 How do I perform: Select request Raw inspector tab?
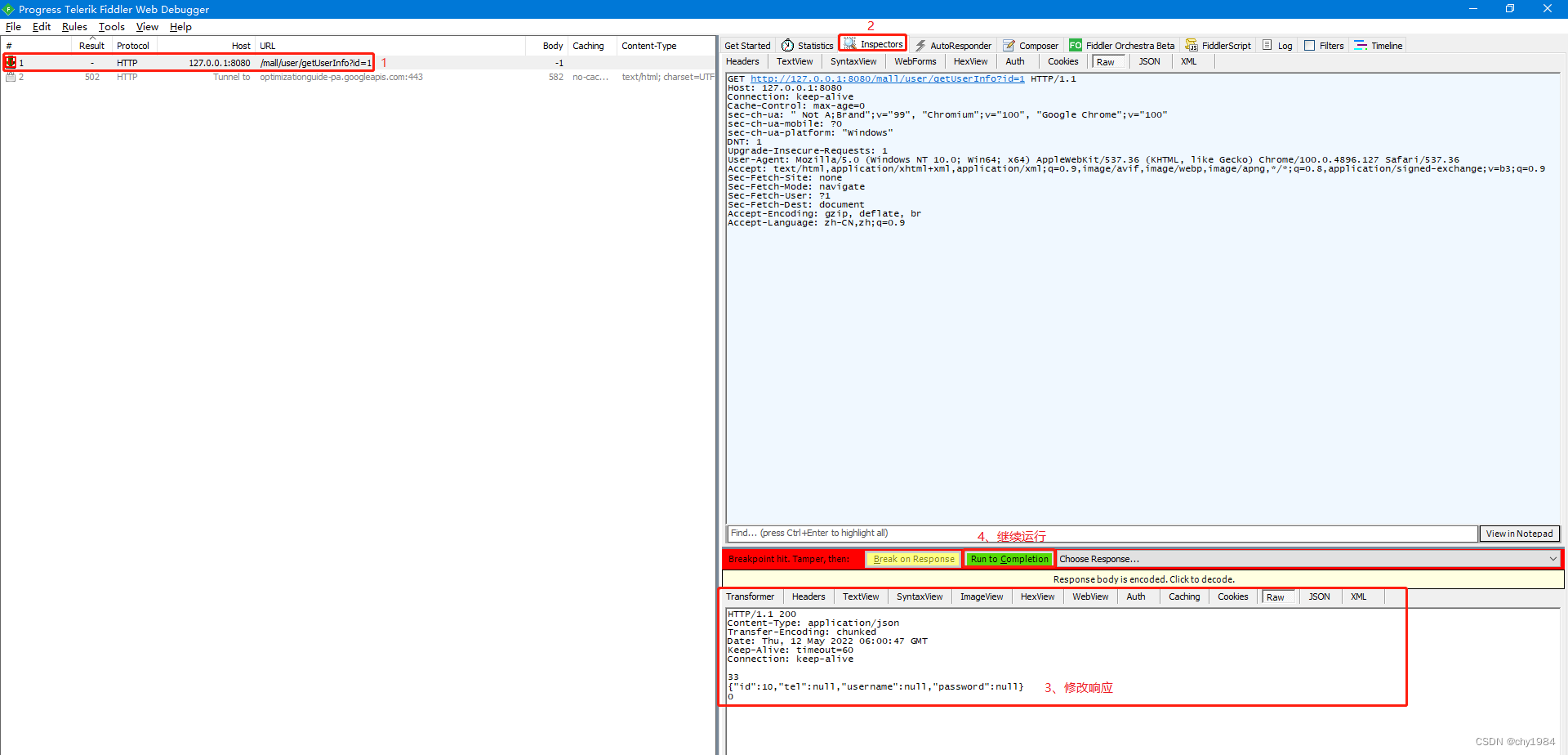pos(1106,62)
